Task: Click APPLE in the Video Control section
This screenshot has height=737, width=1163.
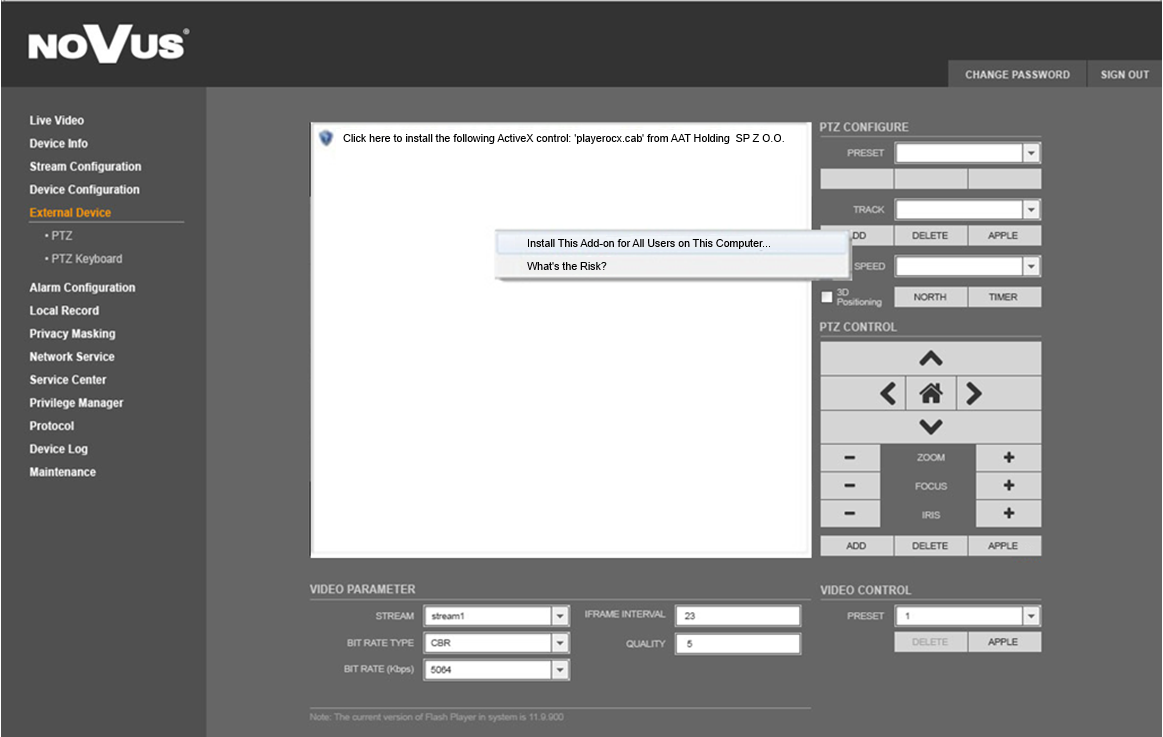Action: pos(1004,642)
